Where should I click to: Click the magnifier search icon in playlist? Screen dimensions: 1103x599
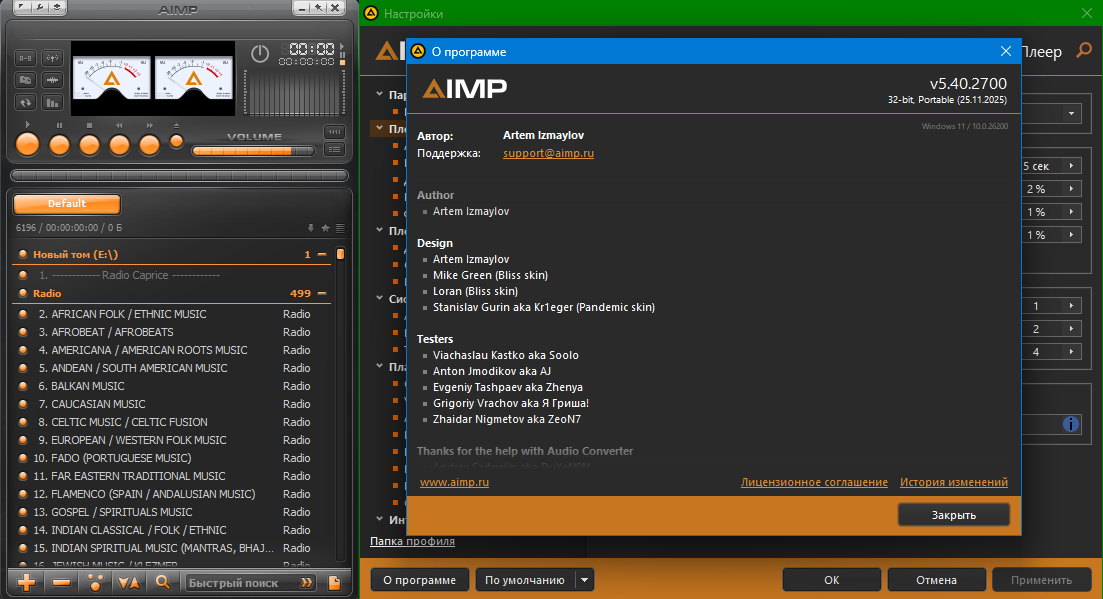coord(162,582)
